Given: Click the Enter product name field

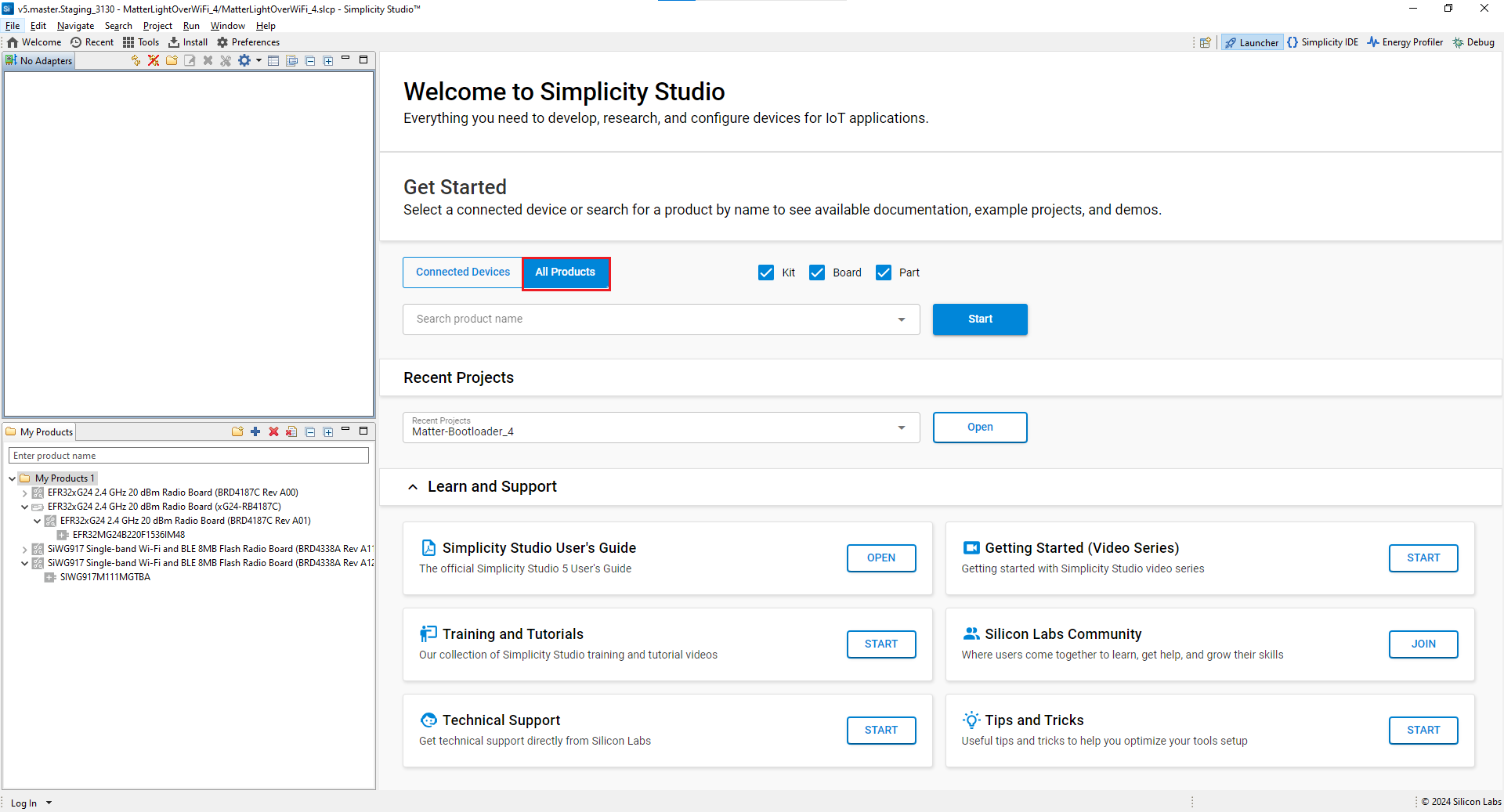Looking at the screenshot, I should [188, 456].
